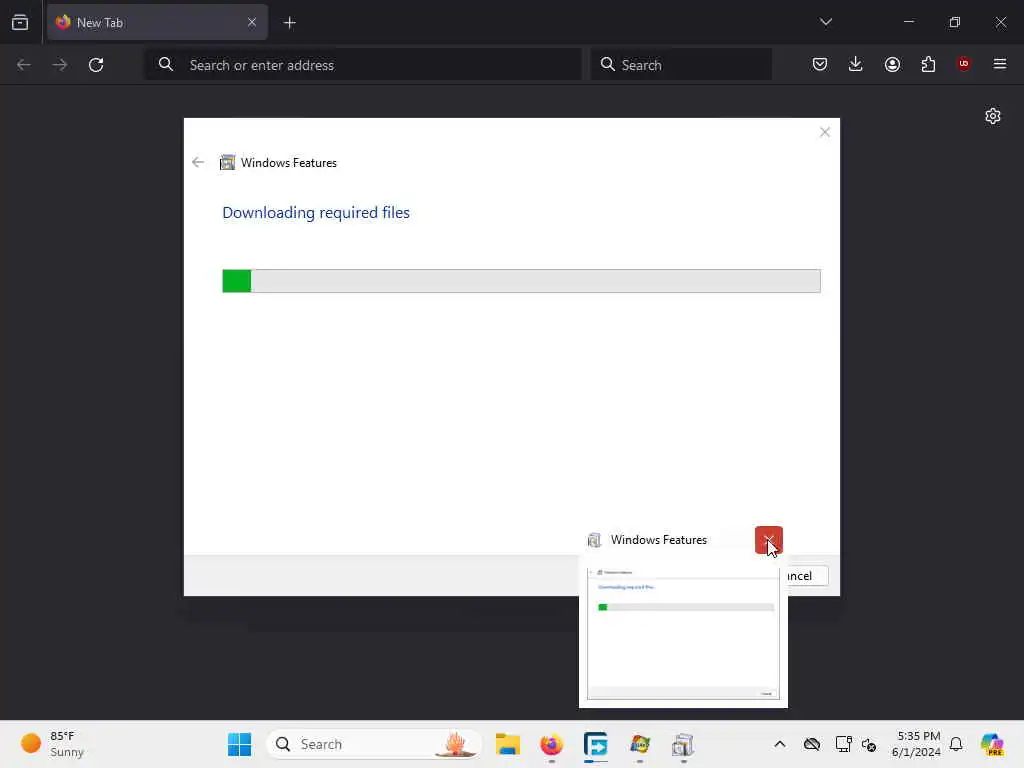Click the Windows Features title icon
This screenshot has height=768, width=1024.
pyautogui.click(x=227, y=163)
